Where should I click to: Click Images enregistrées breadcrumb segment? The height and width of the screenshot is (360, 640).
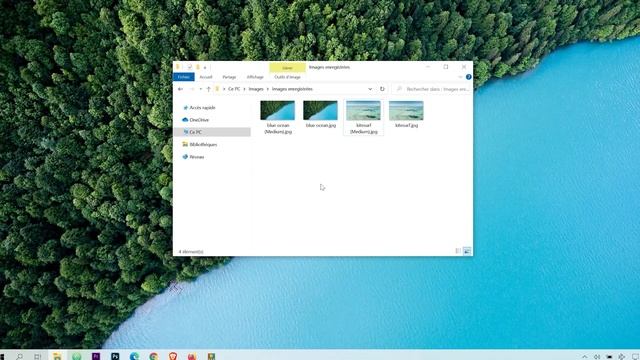click(292, 89)
